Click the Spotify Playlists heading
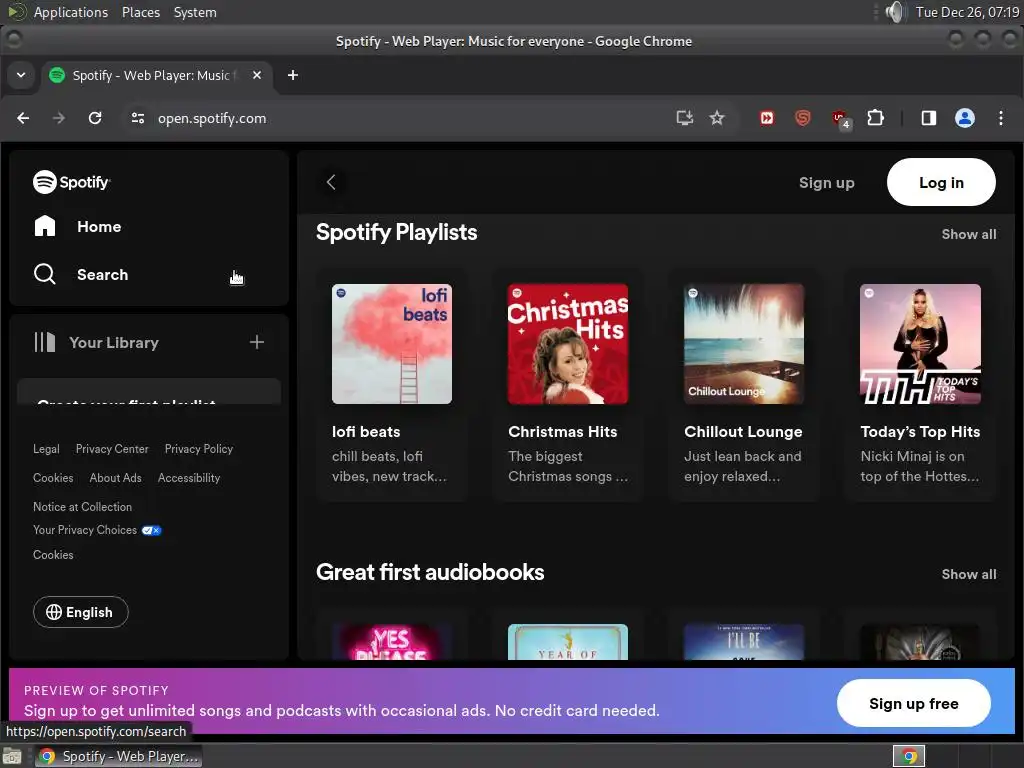The width and height of the screenshot is (1024, 768). 396,232
